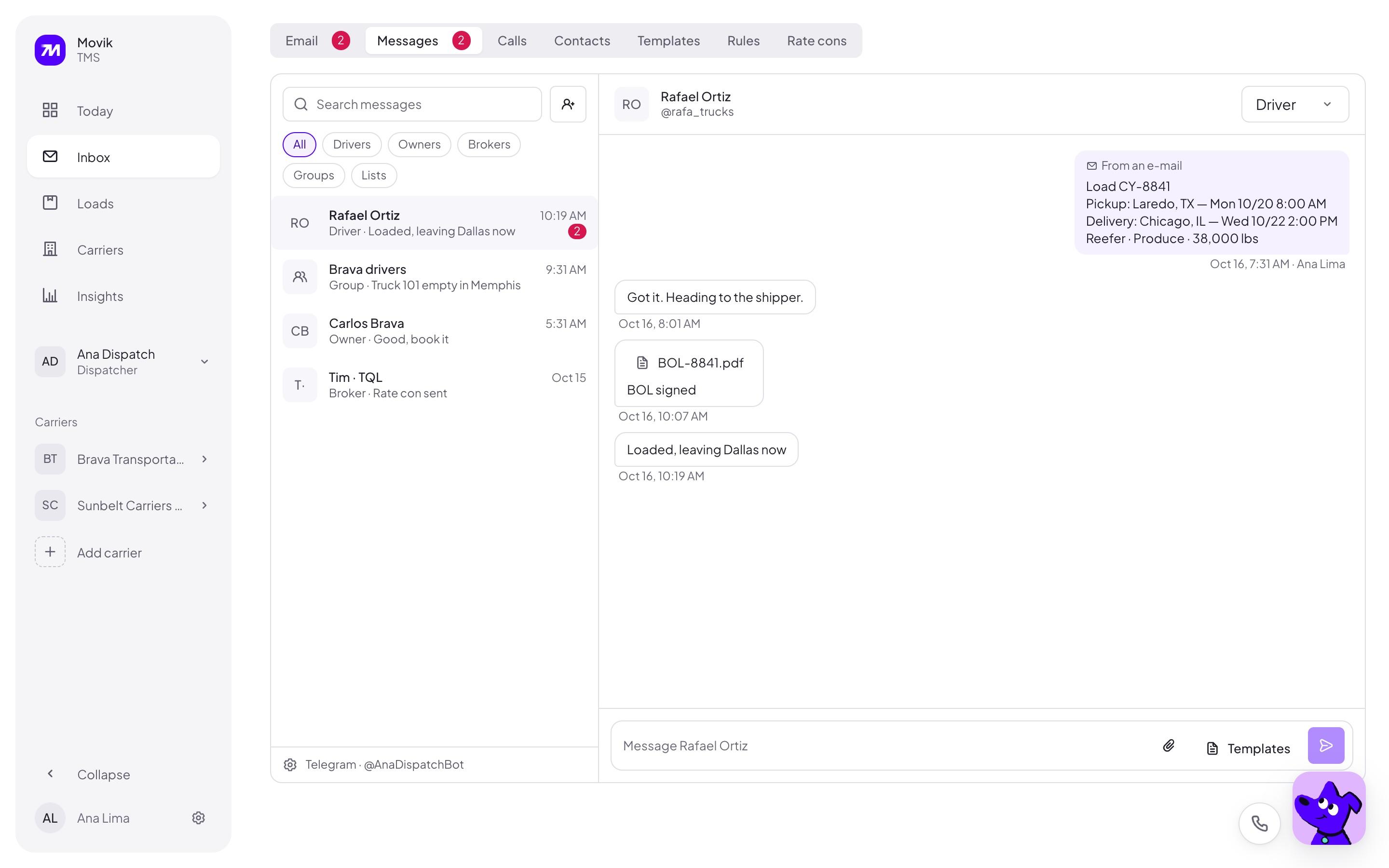Click the phone call floating button
This screenshot has height=868, width=1389.
[x=1259, y=824]
